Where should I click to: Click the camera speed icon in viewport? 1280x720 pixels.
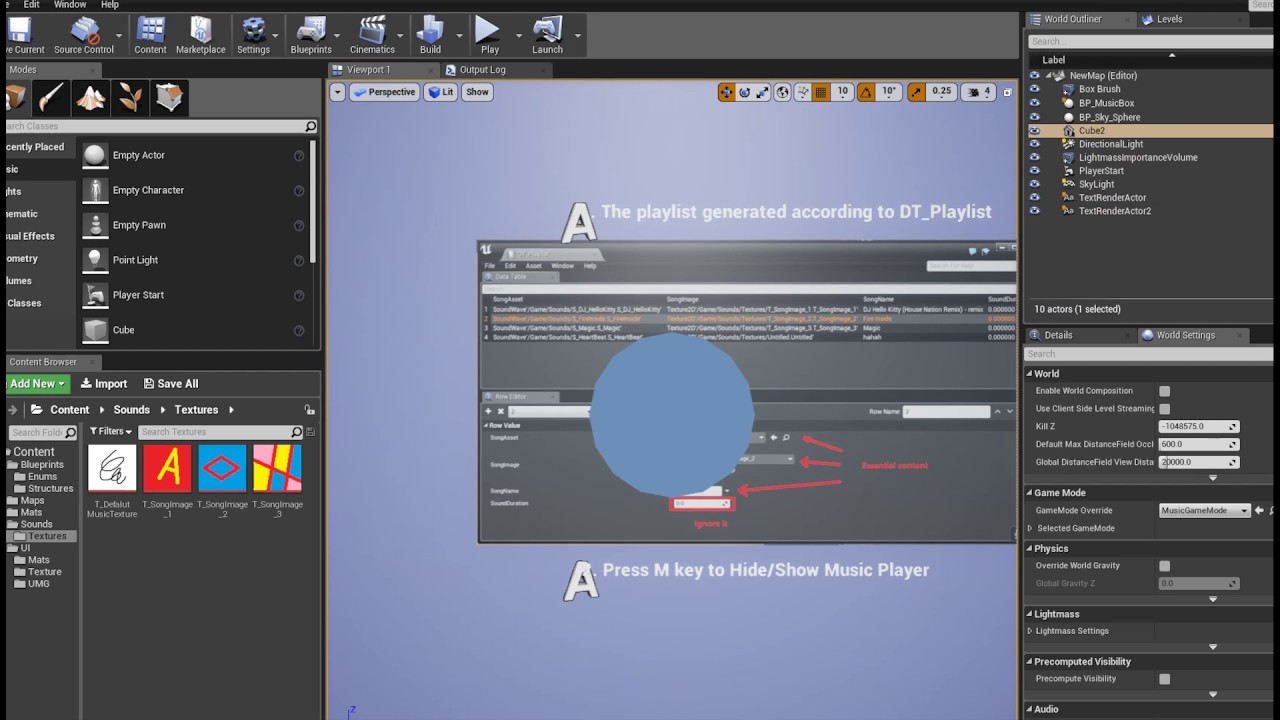[x=972, y=92]
